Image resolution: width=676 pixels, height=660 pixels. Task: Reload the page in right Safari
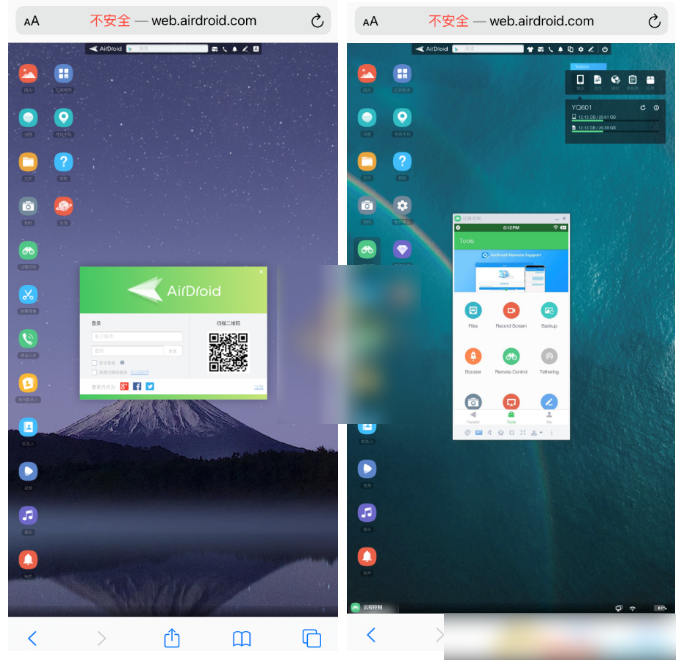tap(654, 21)
